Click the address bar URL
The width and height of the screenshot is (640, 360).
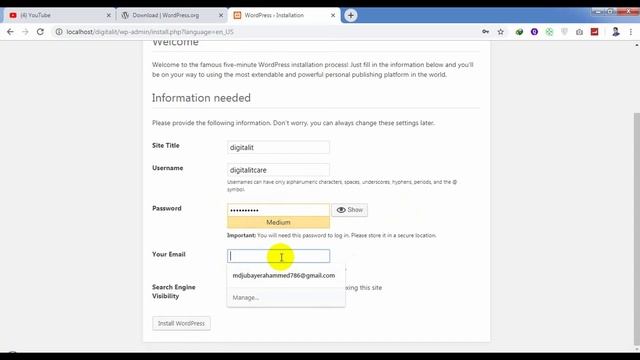(150, 32)
